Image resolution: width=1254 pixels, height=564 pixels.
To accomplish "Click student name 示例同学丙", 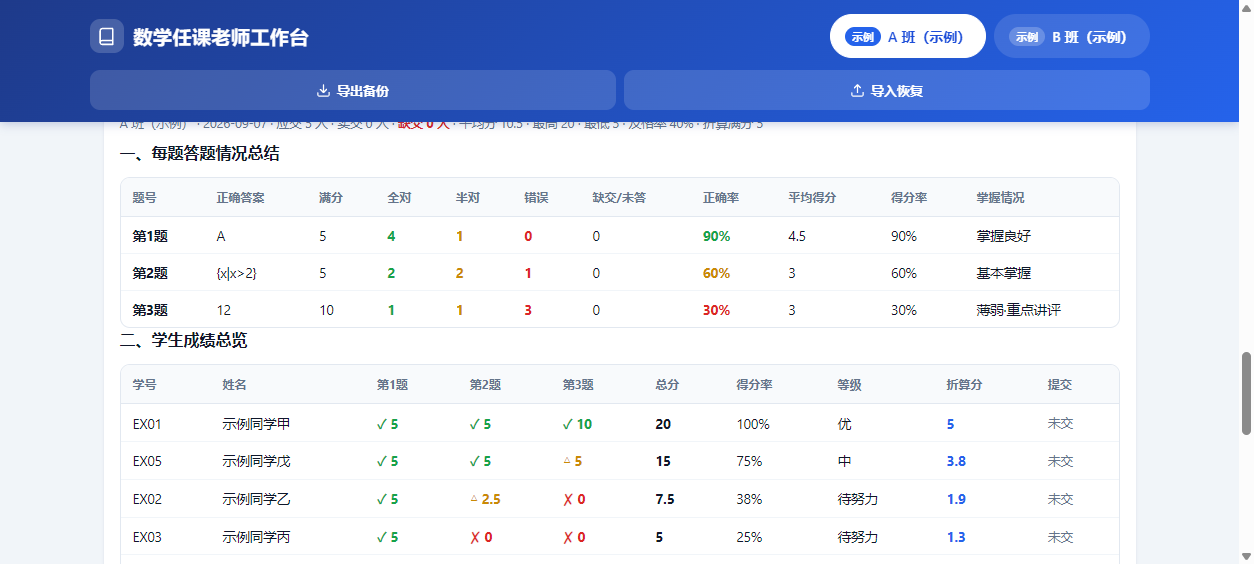I will coord(256,537).
